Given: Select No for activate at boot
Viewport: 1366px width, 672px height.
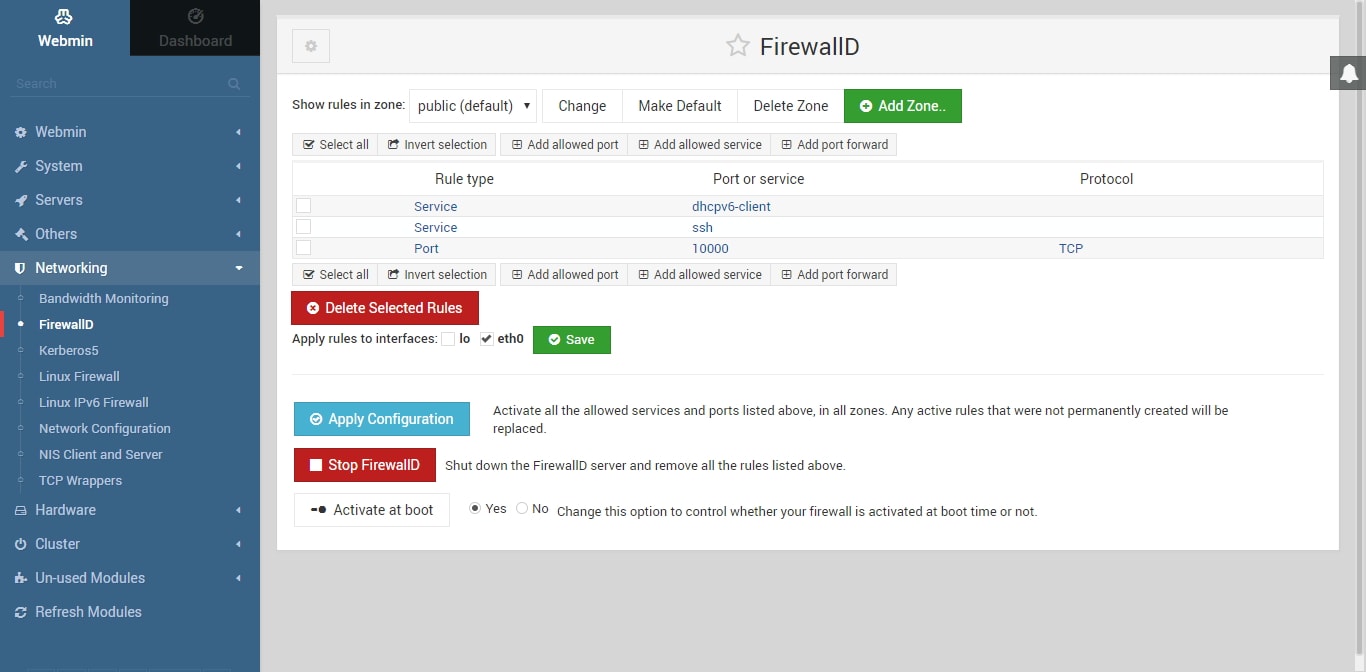Looking at the screenshot, I should [x=522, y=509].
